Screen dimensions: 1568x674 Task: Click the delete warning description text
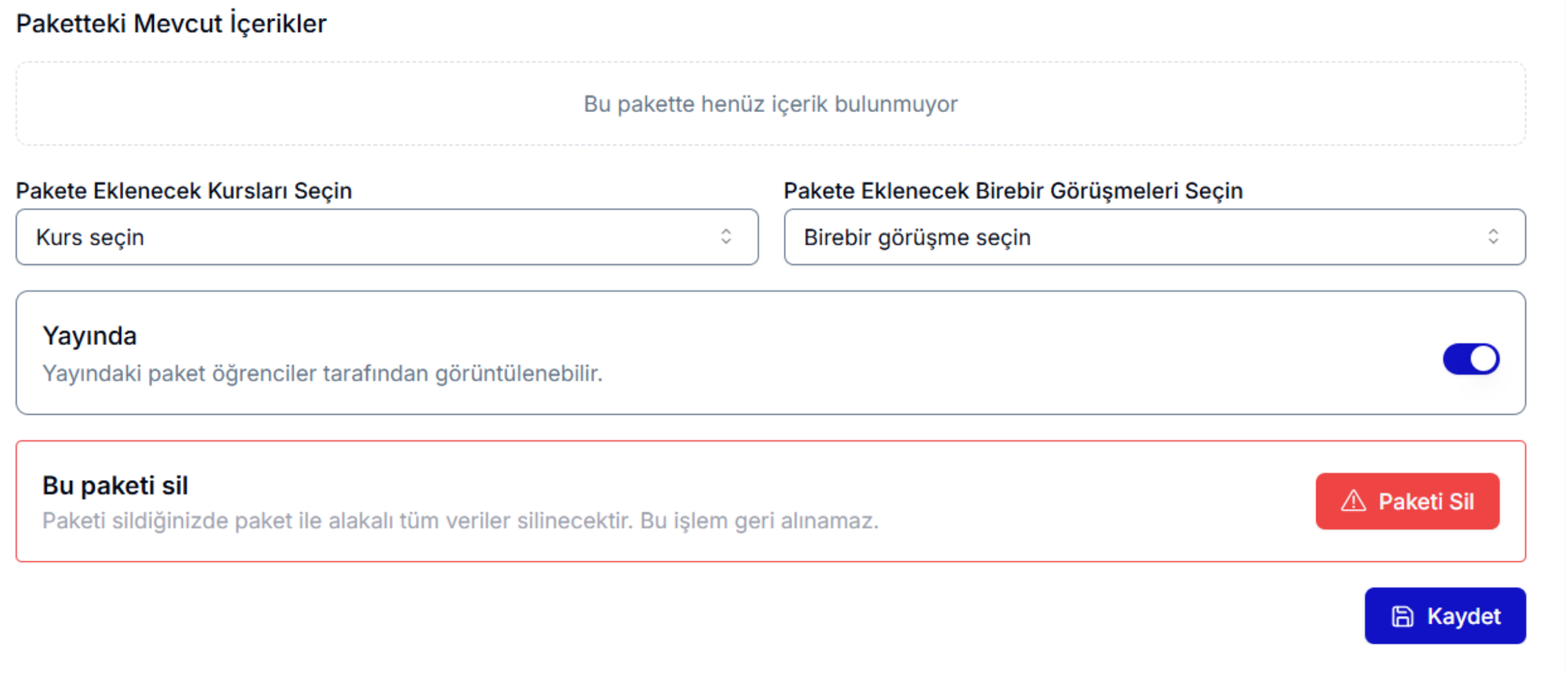460,520
